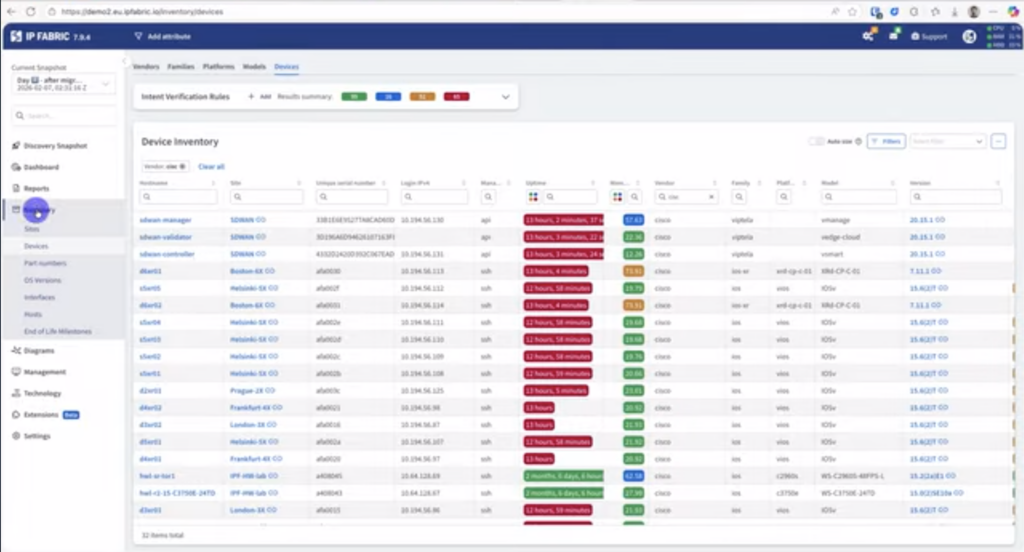This screenshot has height=552, width=1024.
Task: Click the Clear all link
Action: 211,167
